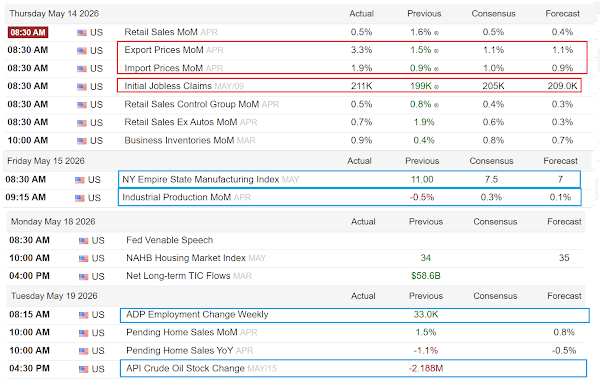Click the US flag on API Crude Oil row

point(83,369)
